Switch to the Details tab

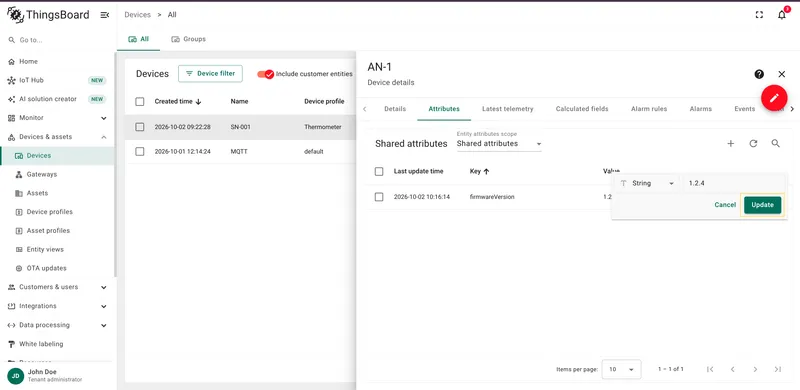pos(395,109)
